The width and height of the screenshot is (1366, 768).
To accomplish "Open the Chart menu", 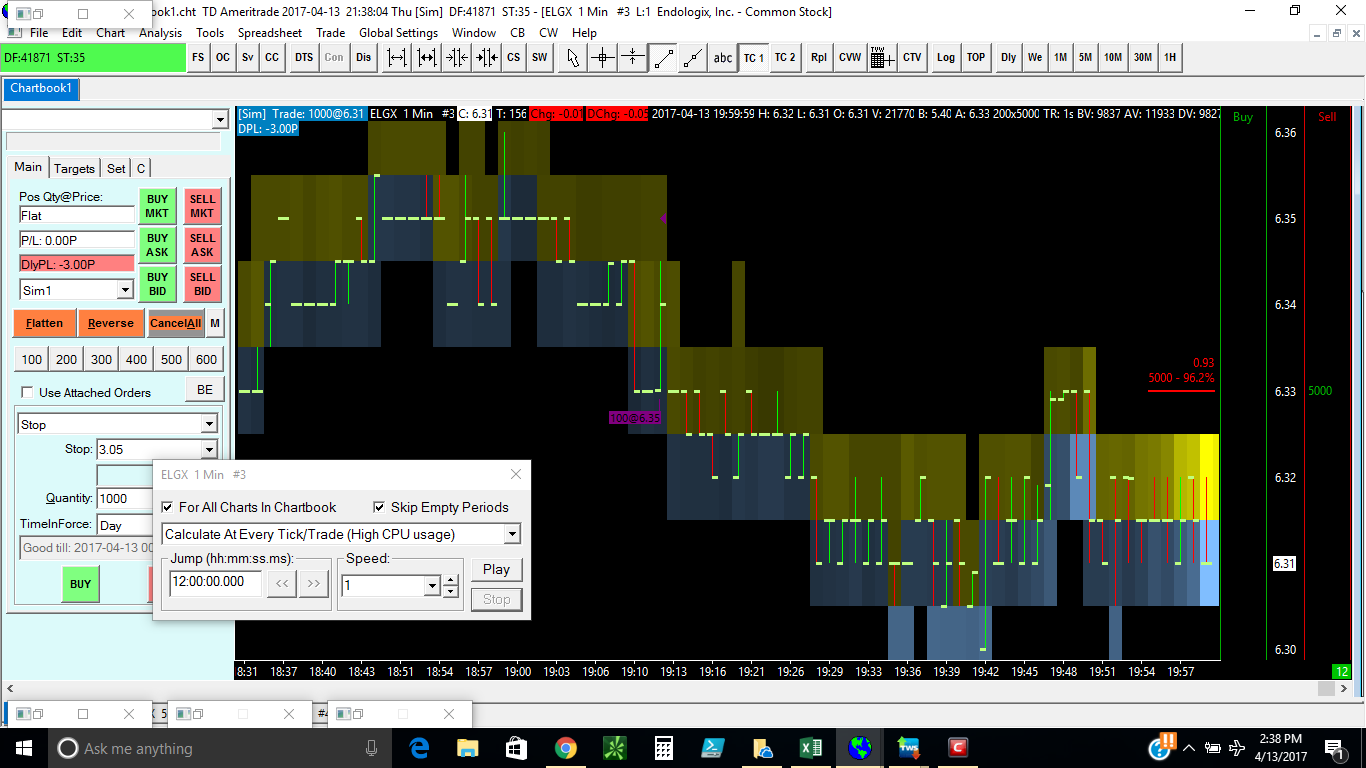I will click(x=111, y=33).
